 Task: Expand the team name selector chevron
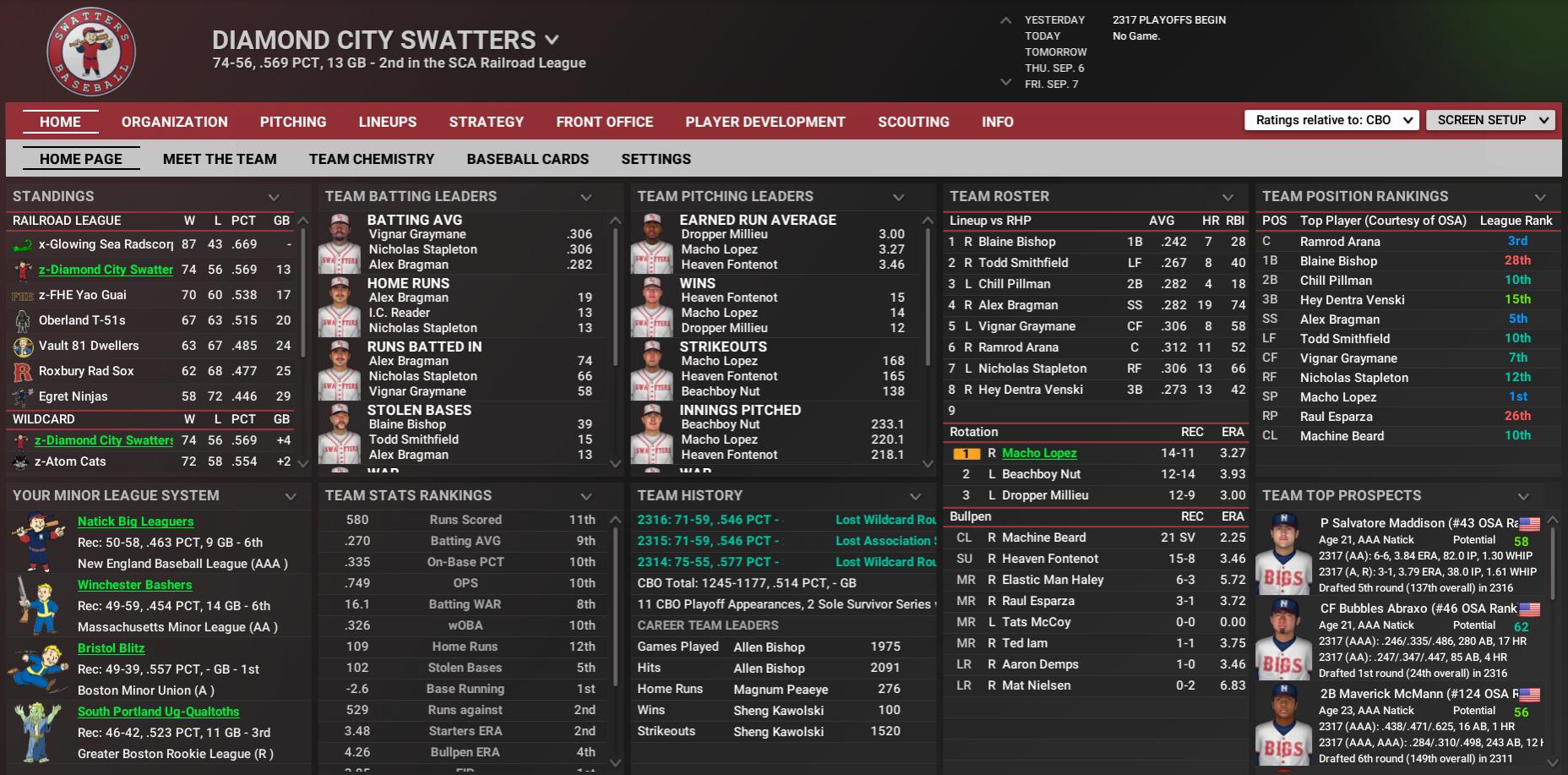pyautogui.click(x=552, y=40)
